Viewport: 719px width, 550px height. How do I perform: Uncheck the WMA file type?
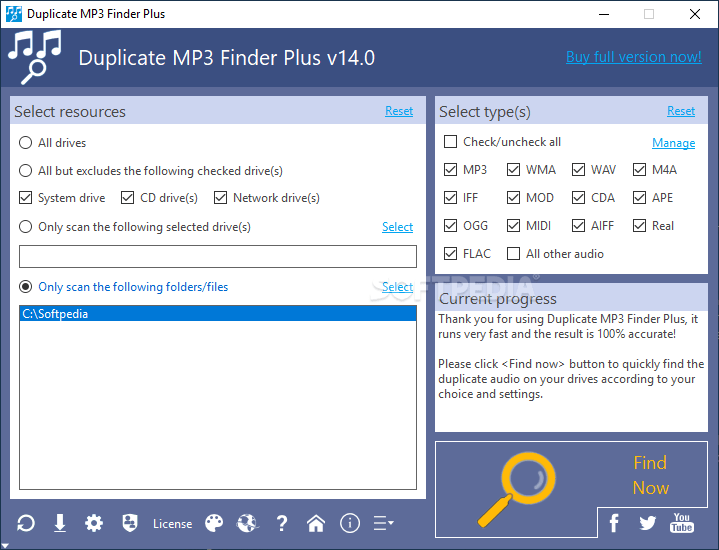513,170
